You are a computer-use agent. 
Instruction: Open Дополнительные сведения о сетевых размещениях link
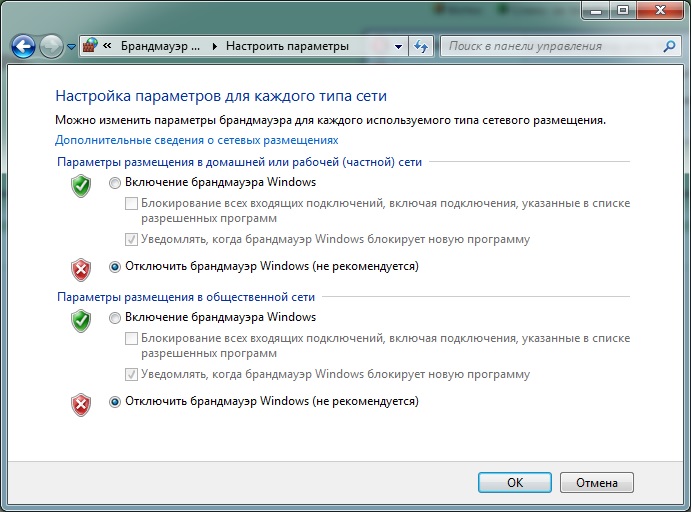click(196, 140)
